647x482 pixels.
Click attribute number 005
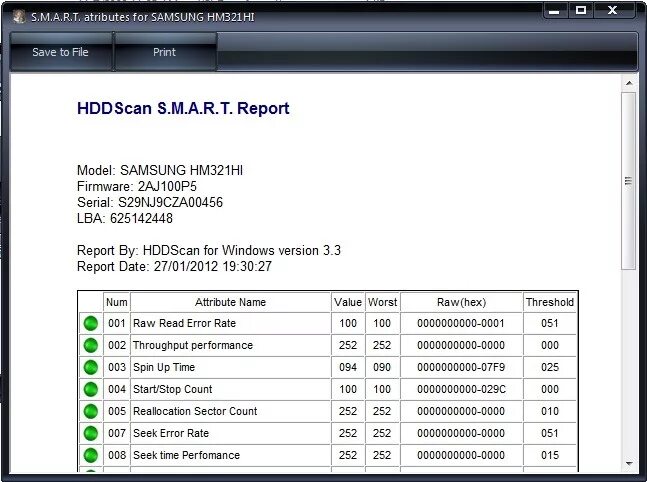(117, 411)
